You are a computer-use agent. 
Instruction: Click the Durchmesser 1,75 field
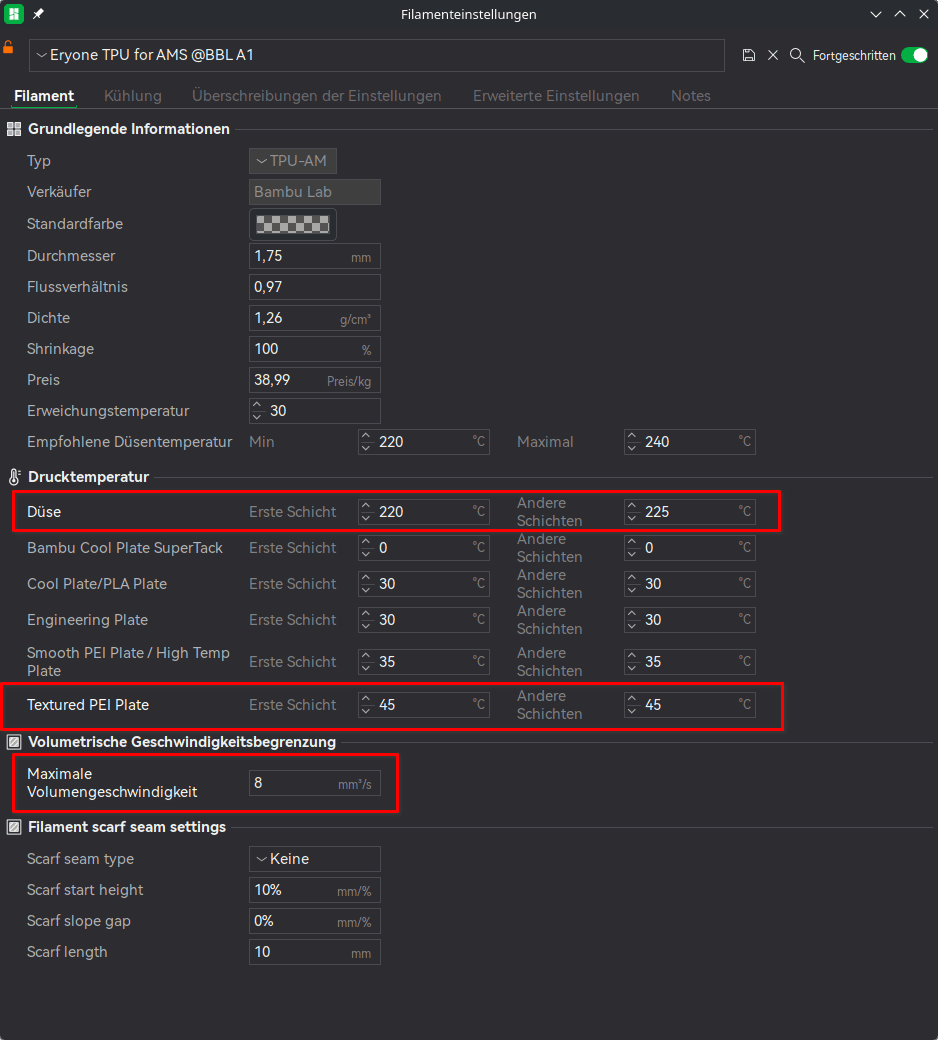click(x=314, y=256)
